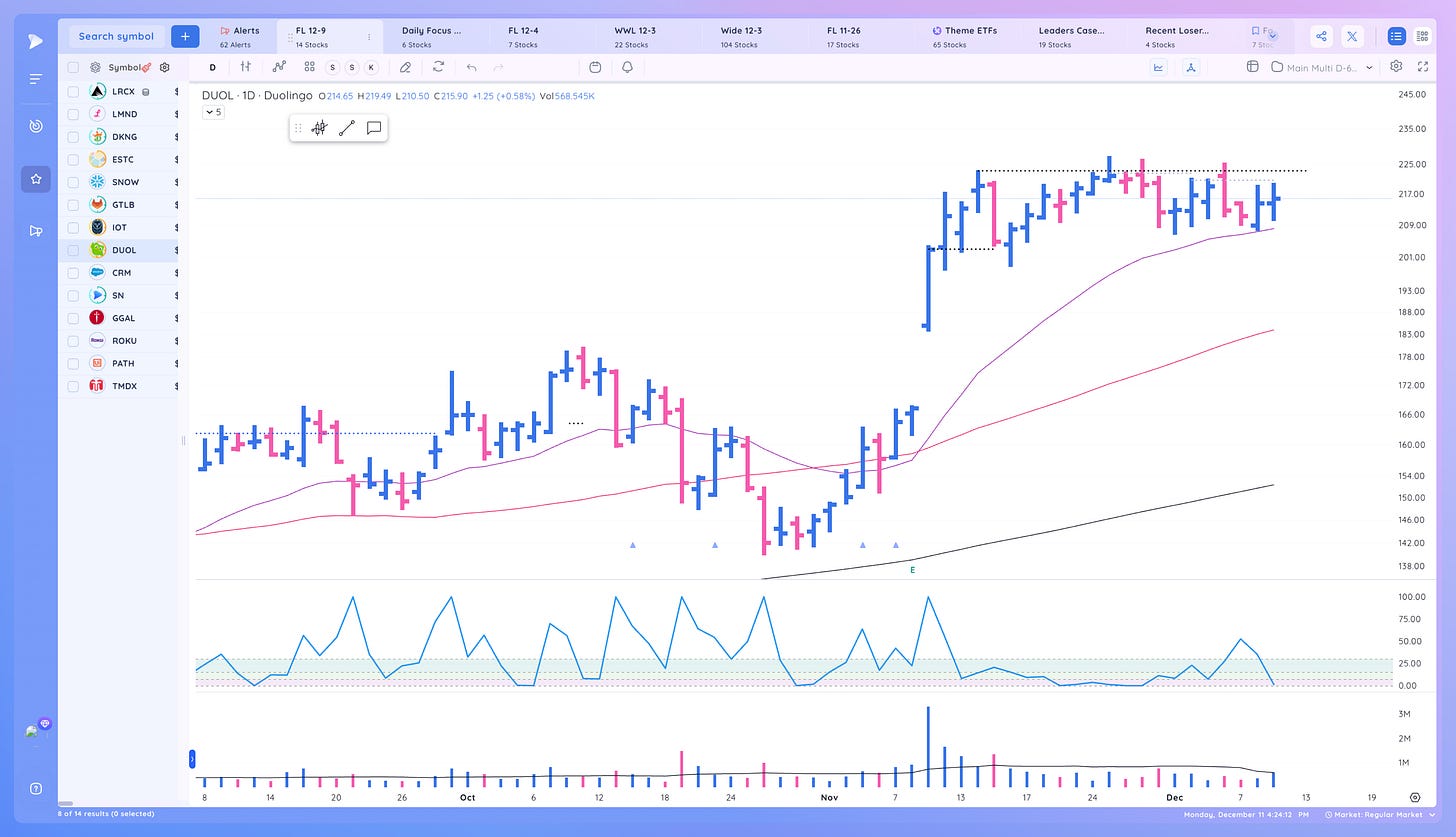This screenshot has width=1456, height=837.
Task: Click the redo arrow
Action: (499, 67)
